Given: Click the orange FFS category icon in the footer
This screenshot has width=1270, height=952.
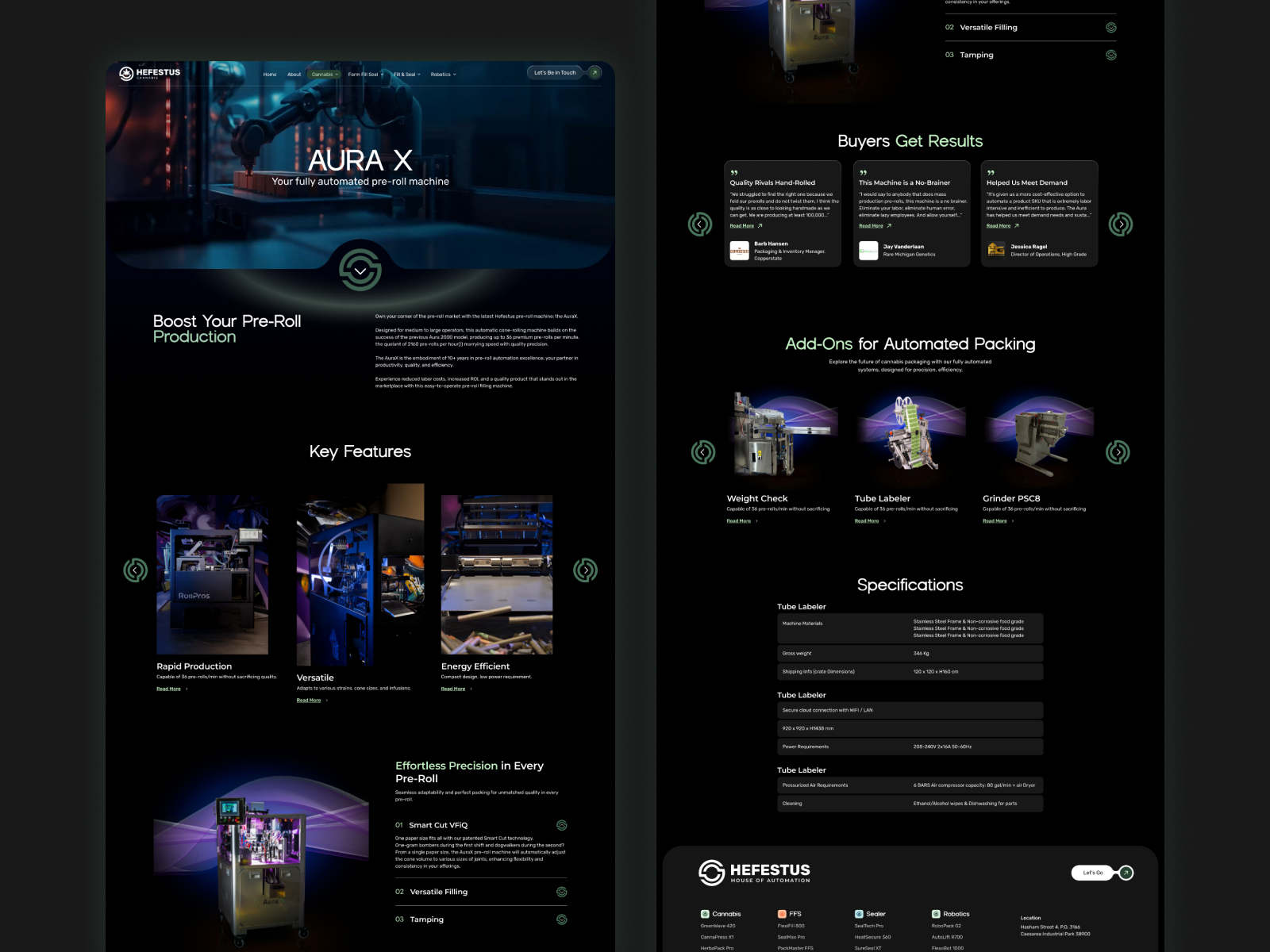Looking at the screenshot, I should (782, 914).
